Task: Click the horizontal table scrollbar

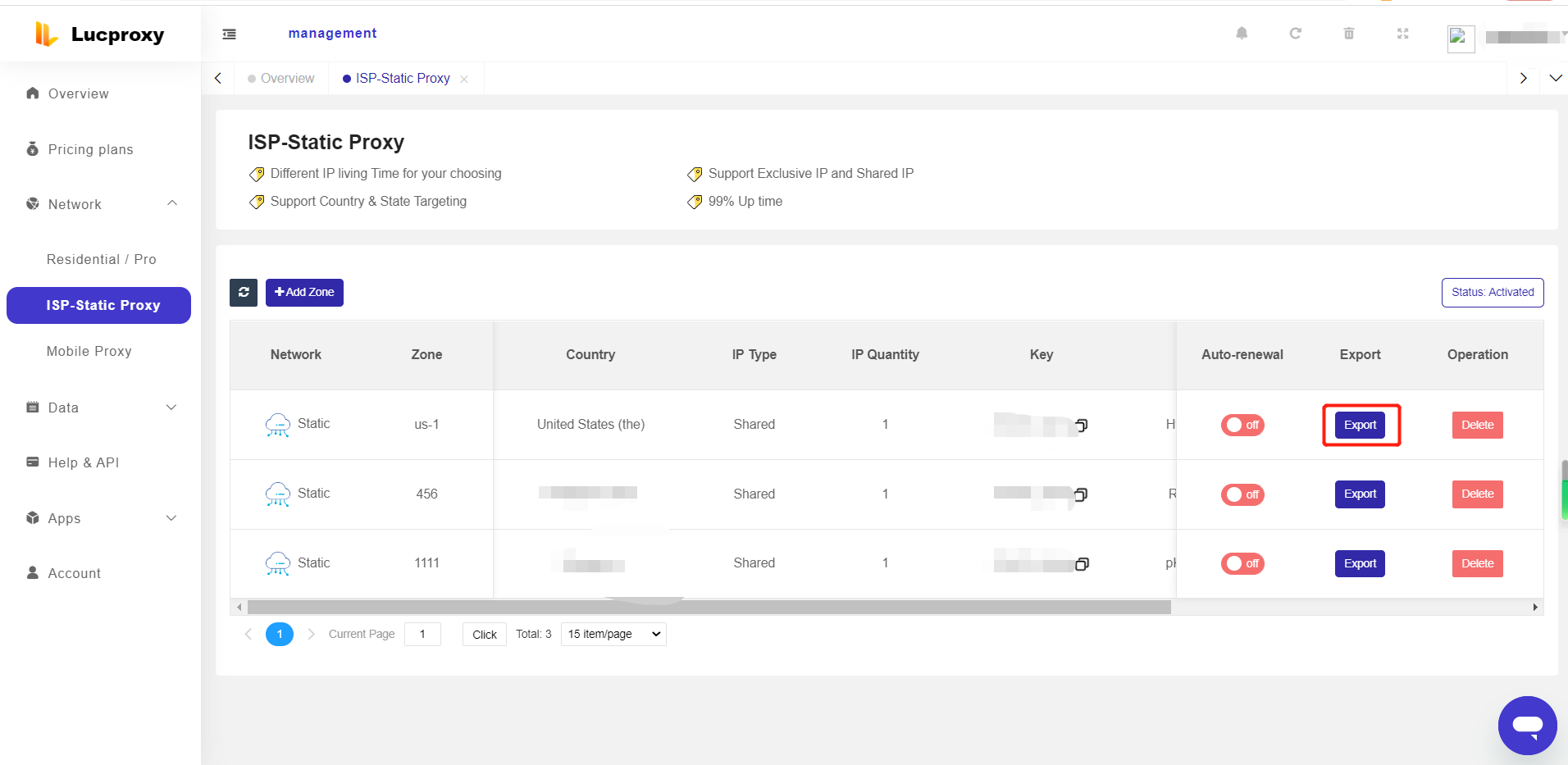Action: [709, 608]
